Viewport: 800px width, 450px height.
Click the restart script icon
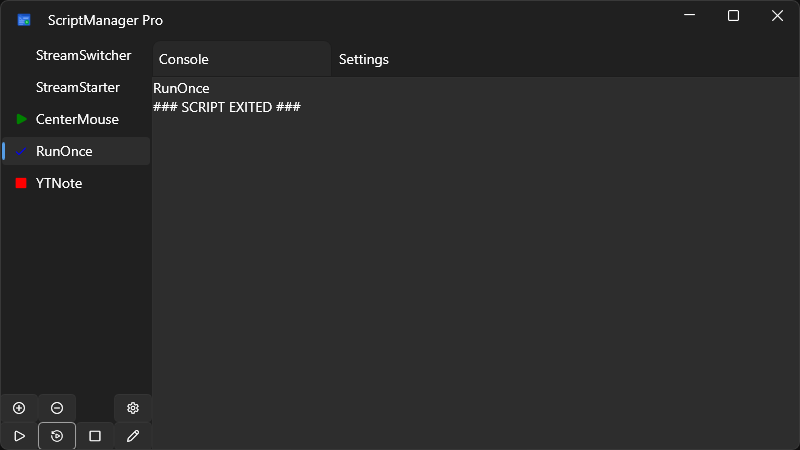[x=57, y=436]
